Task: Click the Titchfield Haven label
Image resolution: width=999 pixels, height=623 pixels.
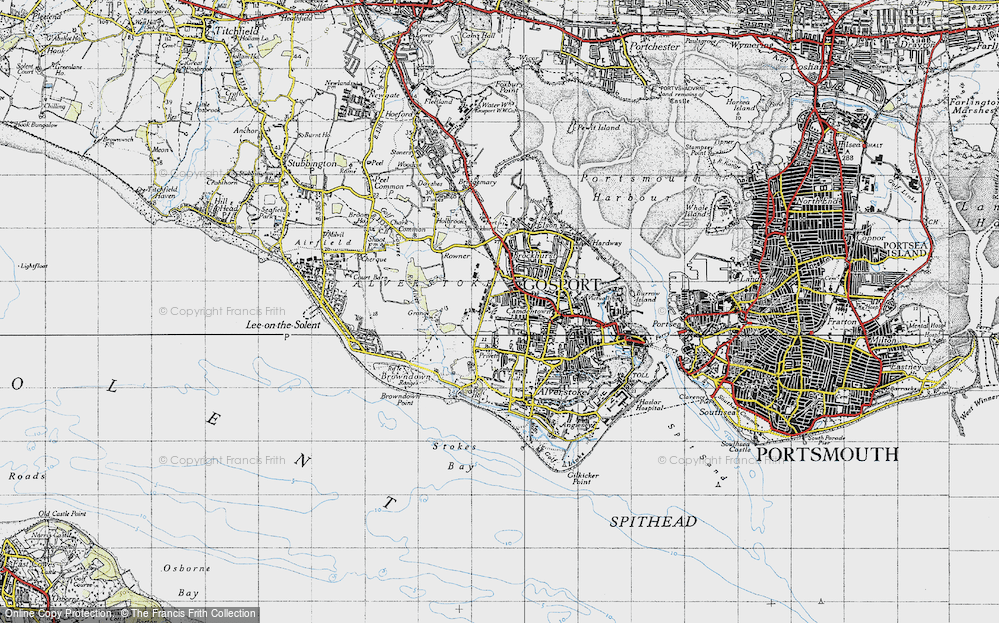Action: click(x=161, y=193)
